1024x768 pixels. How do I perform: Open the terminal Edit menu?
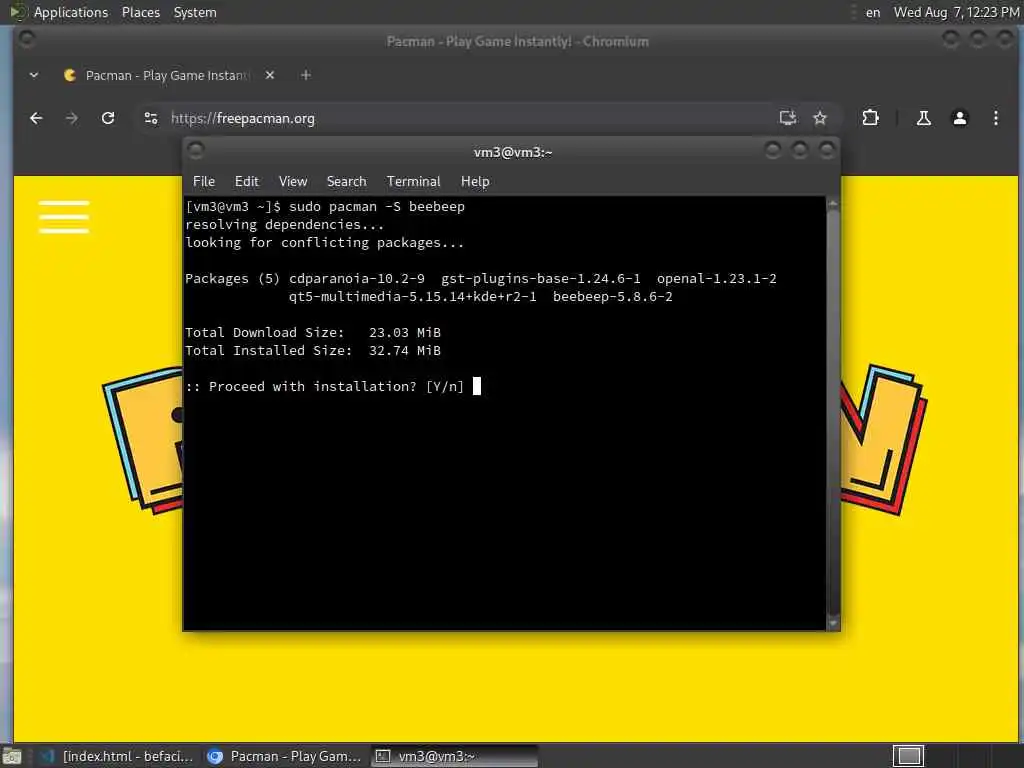click(246, 182)
